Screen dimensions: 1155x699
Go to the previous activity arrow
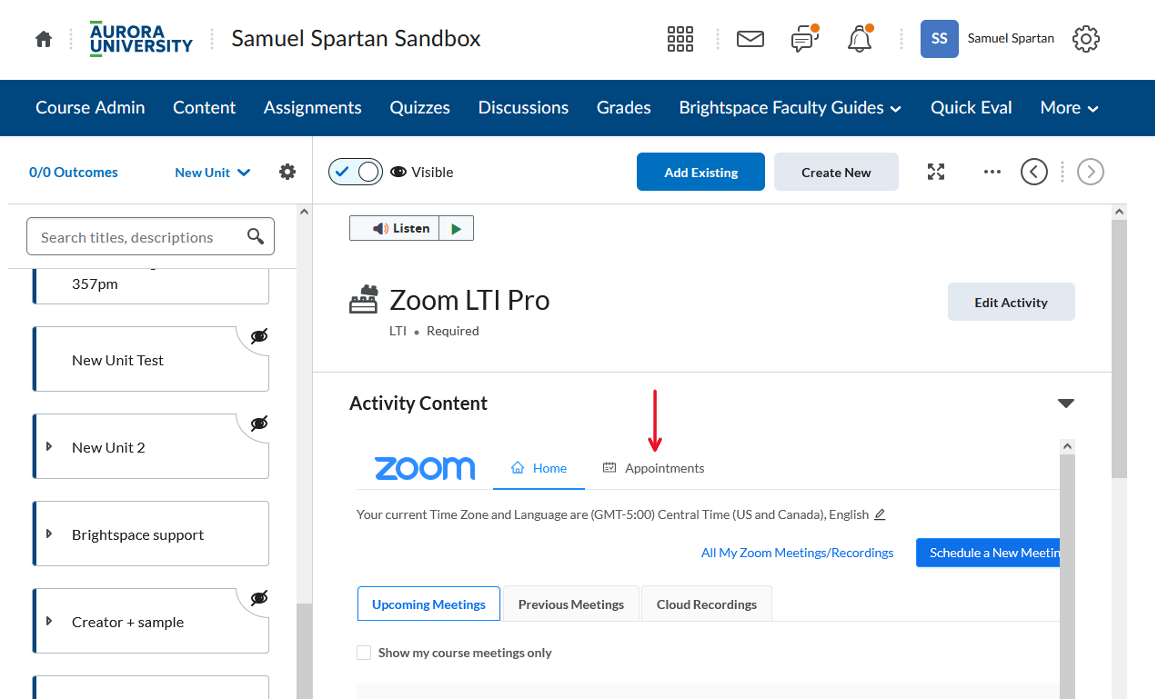tap(1034, 172)
